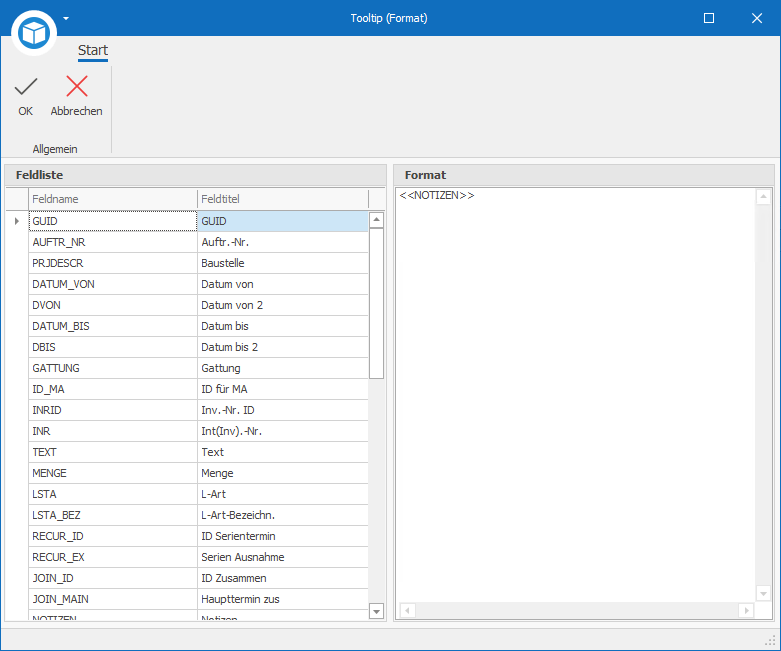Click the Datum bis 2 cell
The image size is (781, 651).
[283, 347]
